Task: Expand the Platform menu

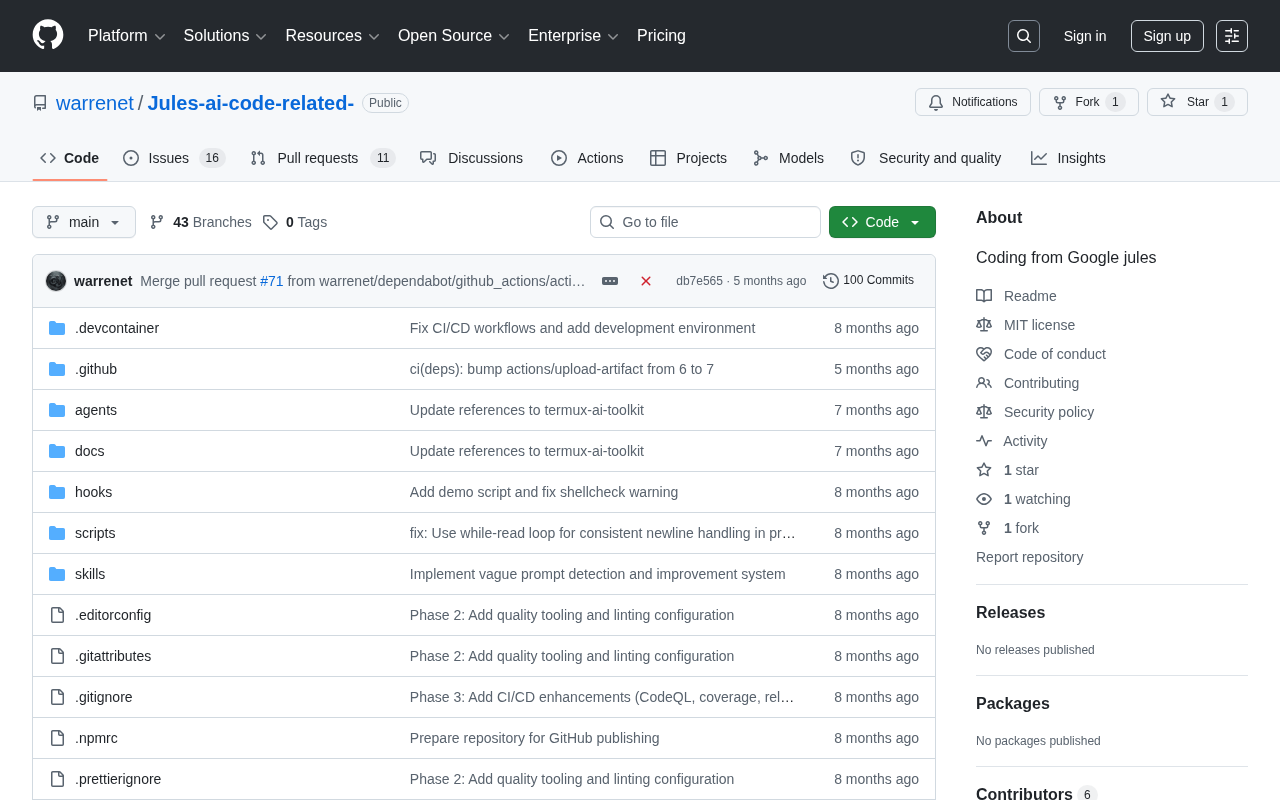Action: tap(127, 36)
